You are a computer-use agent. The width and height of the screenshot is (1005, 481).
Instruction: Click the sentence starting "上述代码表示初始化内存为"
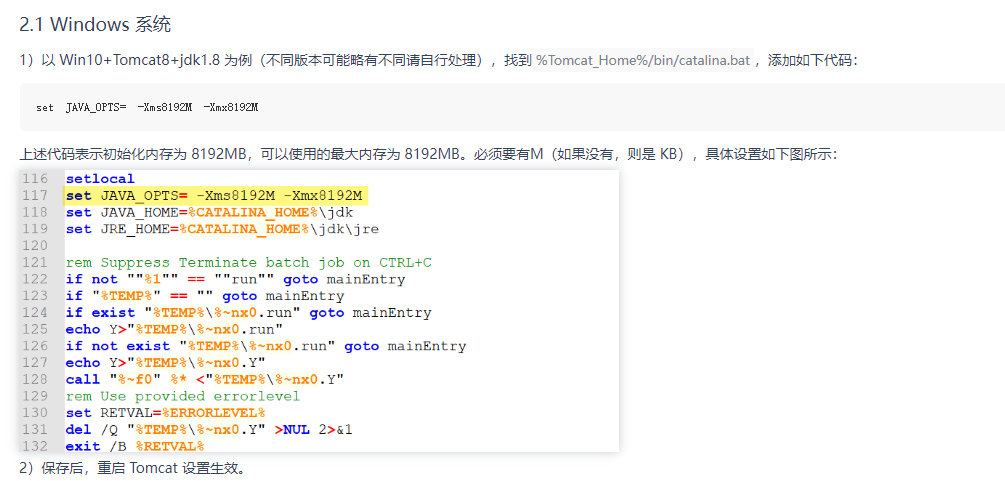(x=428, y=155)
